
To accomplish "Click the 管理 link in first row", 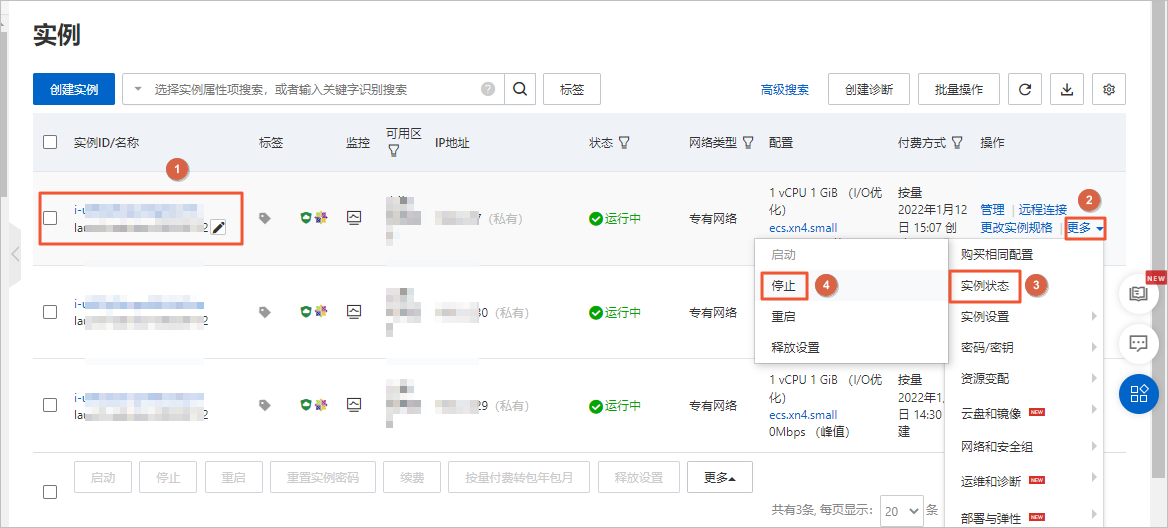I will [992, 209].
